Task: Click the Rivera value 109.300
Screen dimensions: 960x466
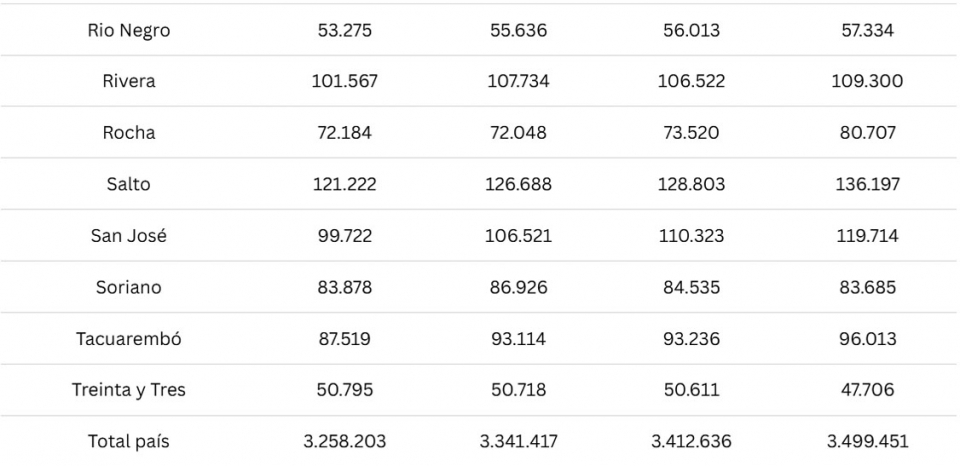Action: coord(867,81)
